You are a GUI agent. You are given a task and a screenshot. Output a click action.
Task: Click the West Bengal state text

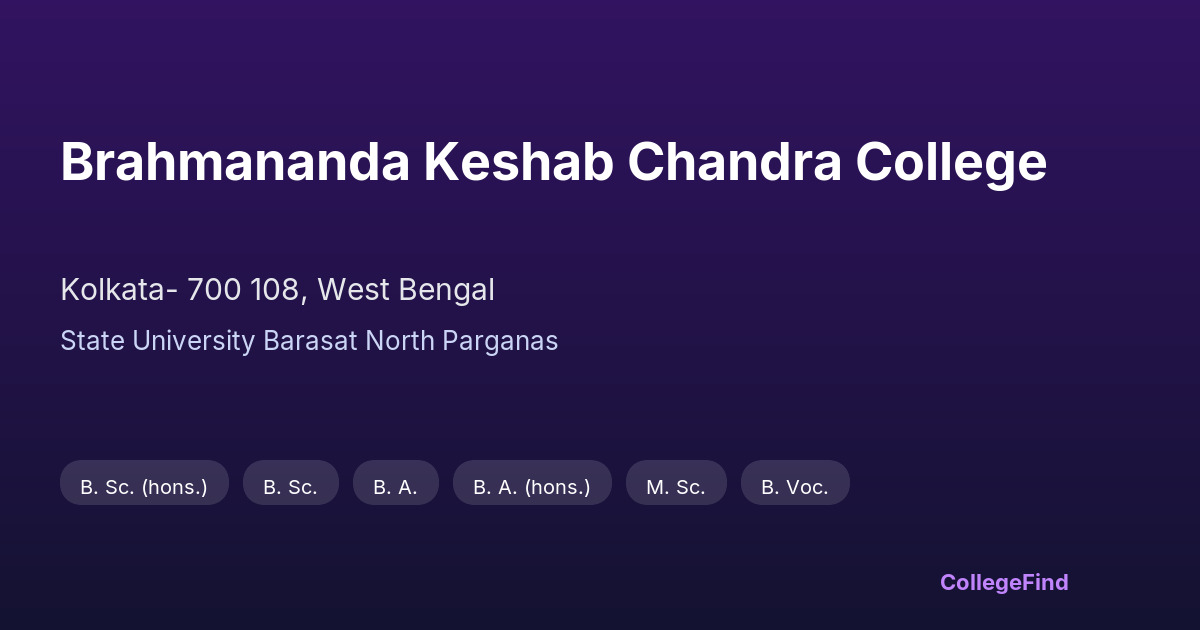point(405,290)
